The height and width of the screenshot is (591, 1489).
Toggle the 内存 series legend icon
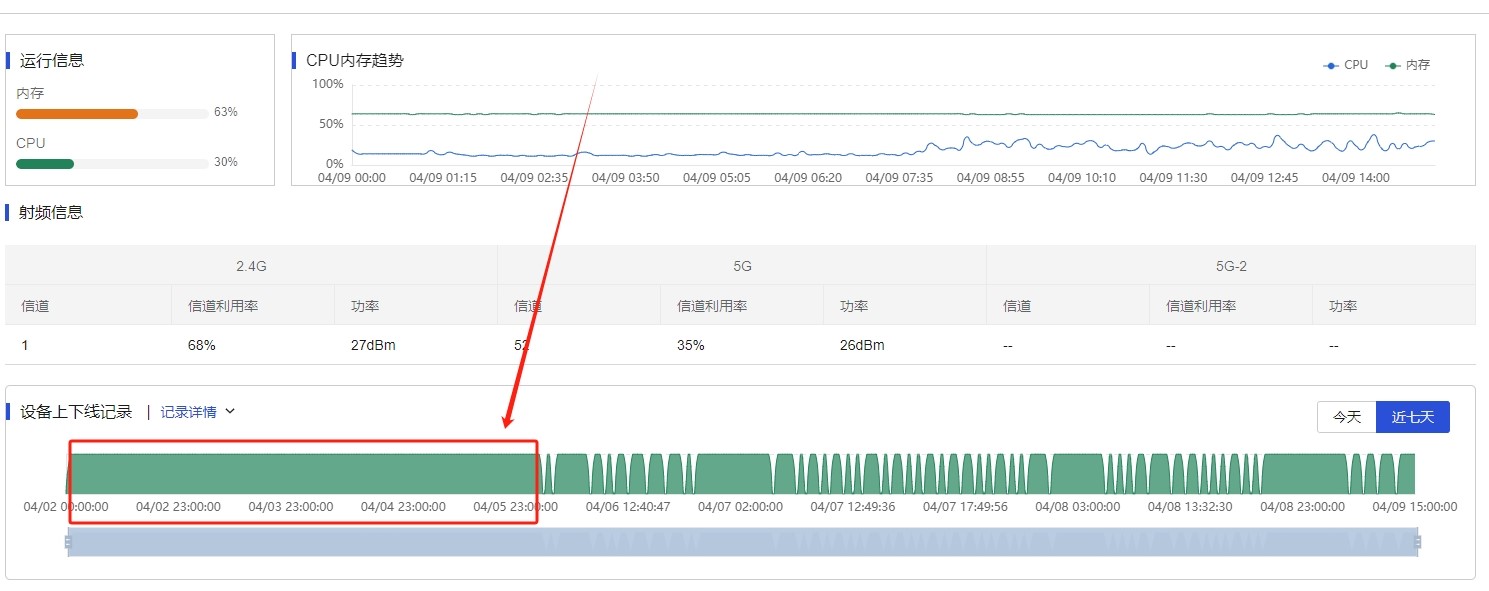point(1393,65)
